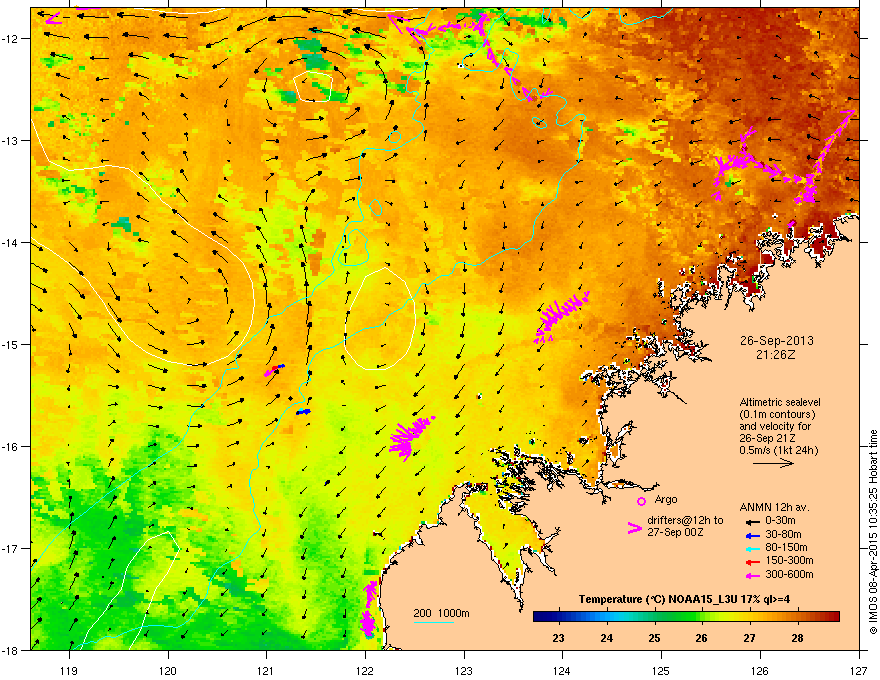880x680 pixels.
Task: Click the '300-600m' depth label
Action: (789, 575)
